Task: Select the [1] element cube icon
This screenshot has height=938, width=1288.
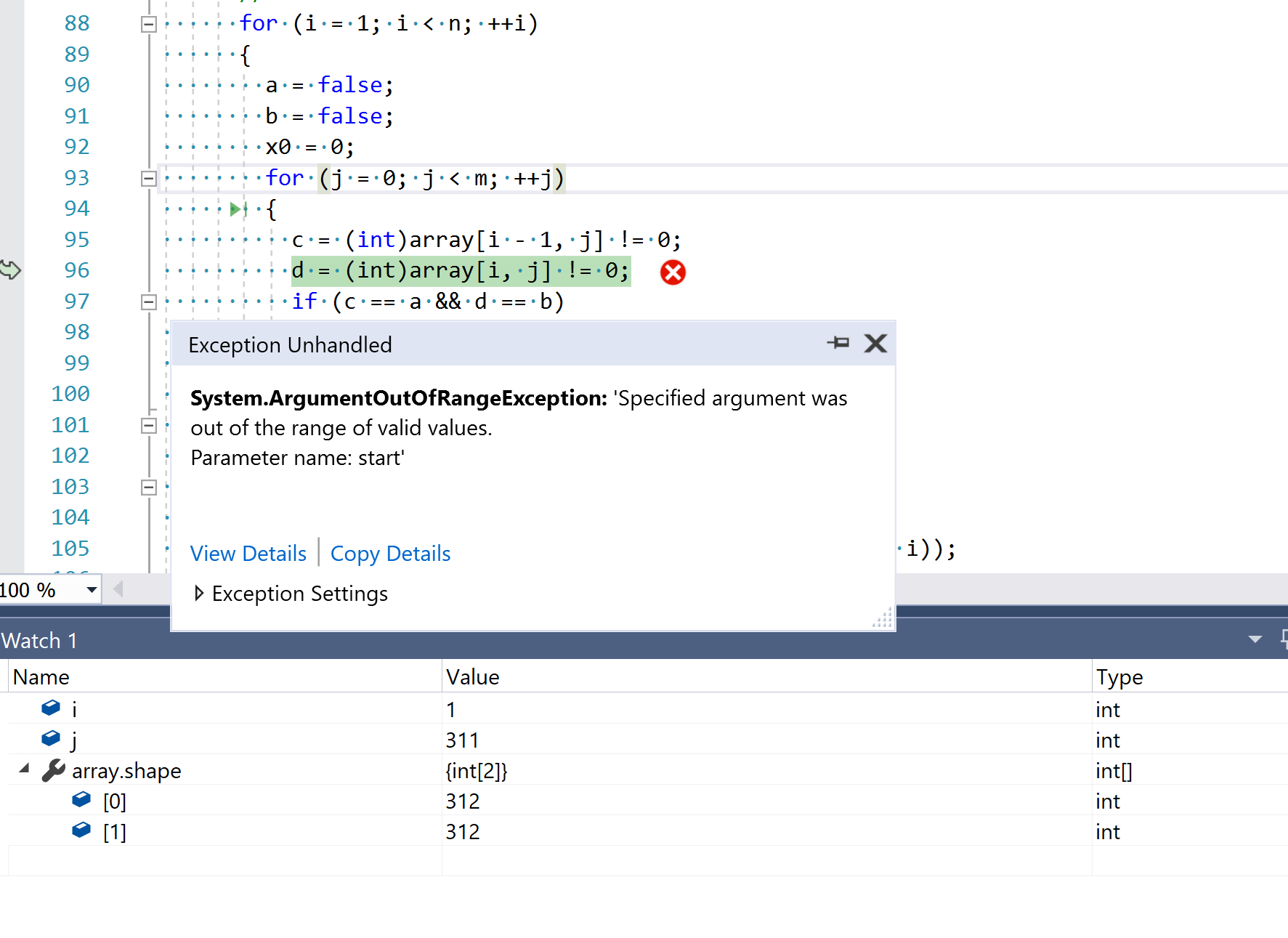Action: [x=81, y=830]
